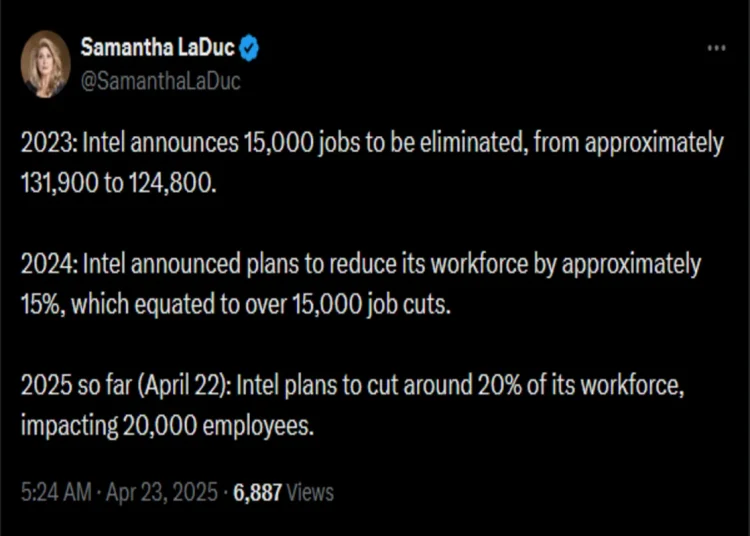Click the paragraph starting with 2023
The image size is (750, 536).
coord(372,163)
